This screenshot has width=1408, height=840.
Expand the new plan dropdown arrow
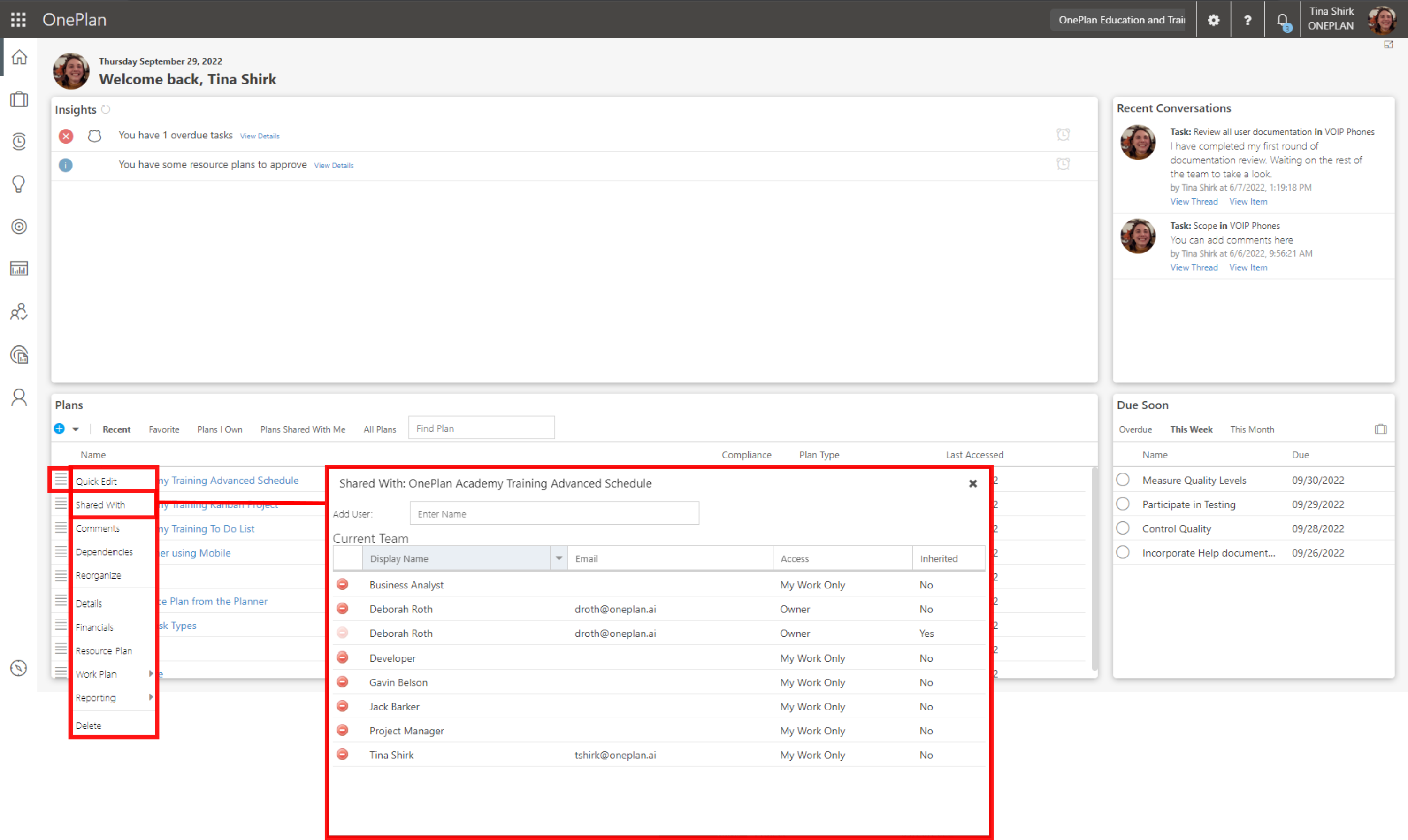76,429
